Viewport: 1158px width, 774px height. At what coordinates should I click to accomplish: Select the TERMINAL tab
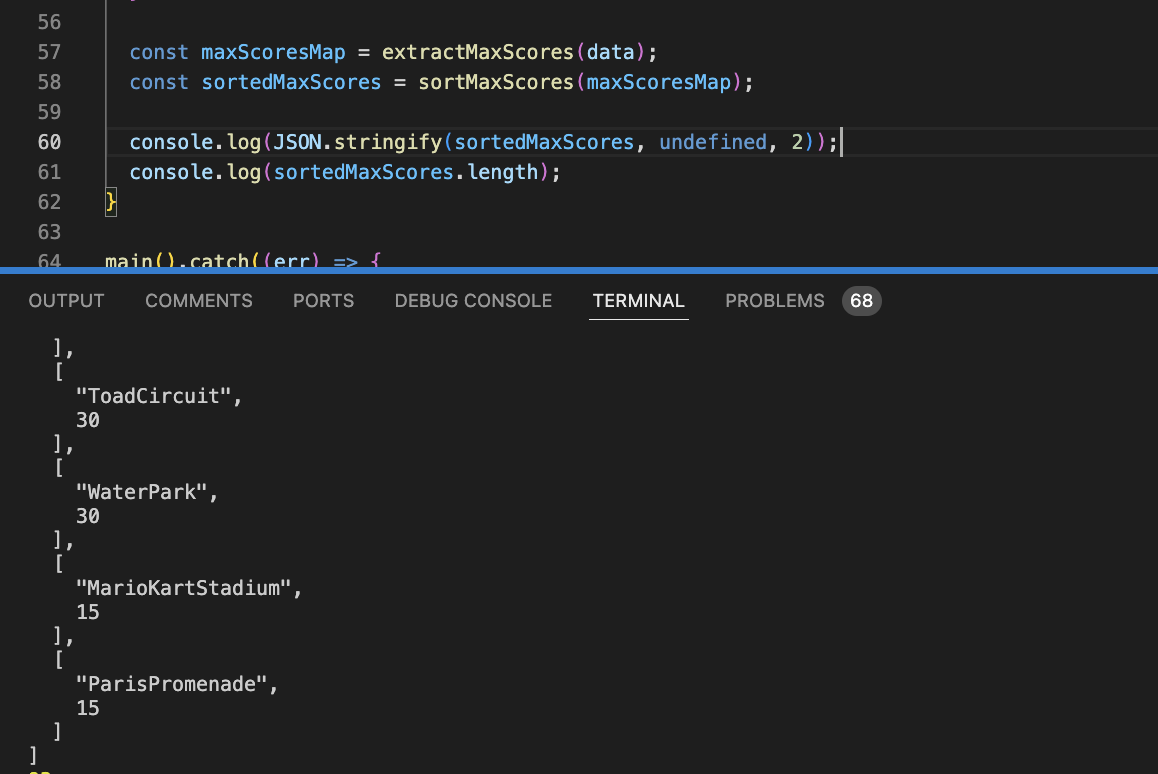pyautogui.click(x=638, y=301)
